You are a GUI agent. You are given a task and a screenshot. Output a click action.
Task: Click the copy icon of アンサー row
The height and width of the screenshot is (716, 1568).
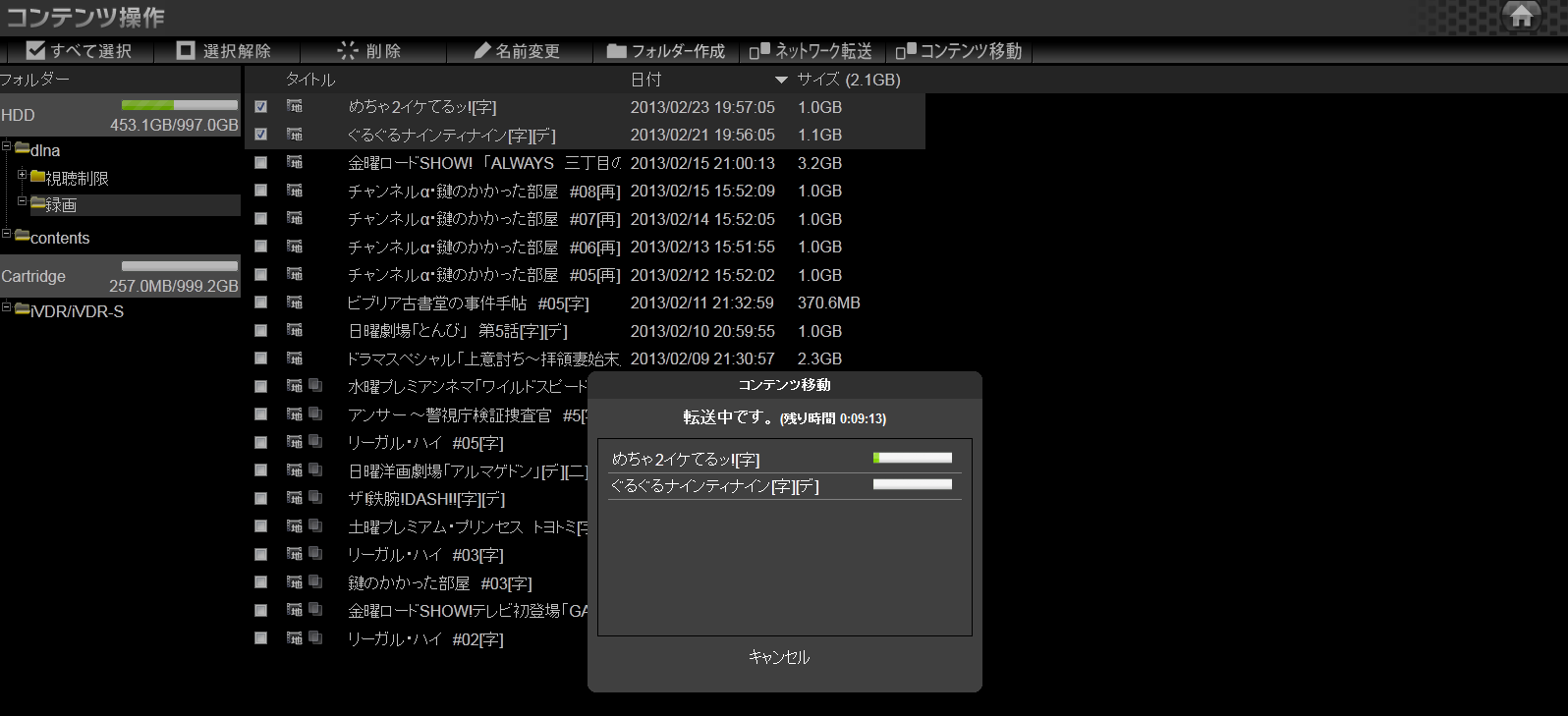coord(315,413)
